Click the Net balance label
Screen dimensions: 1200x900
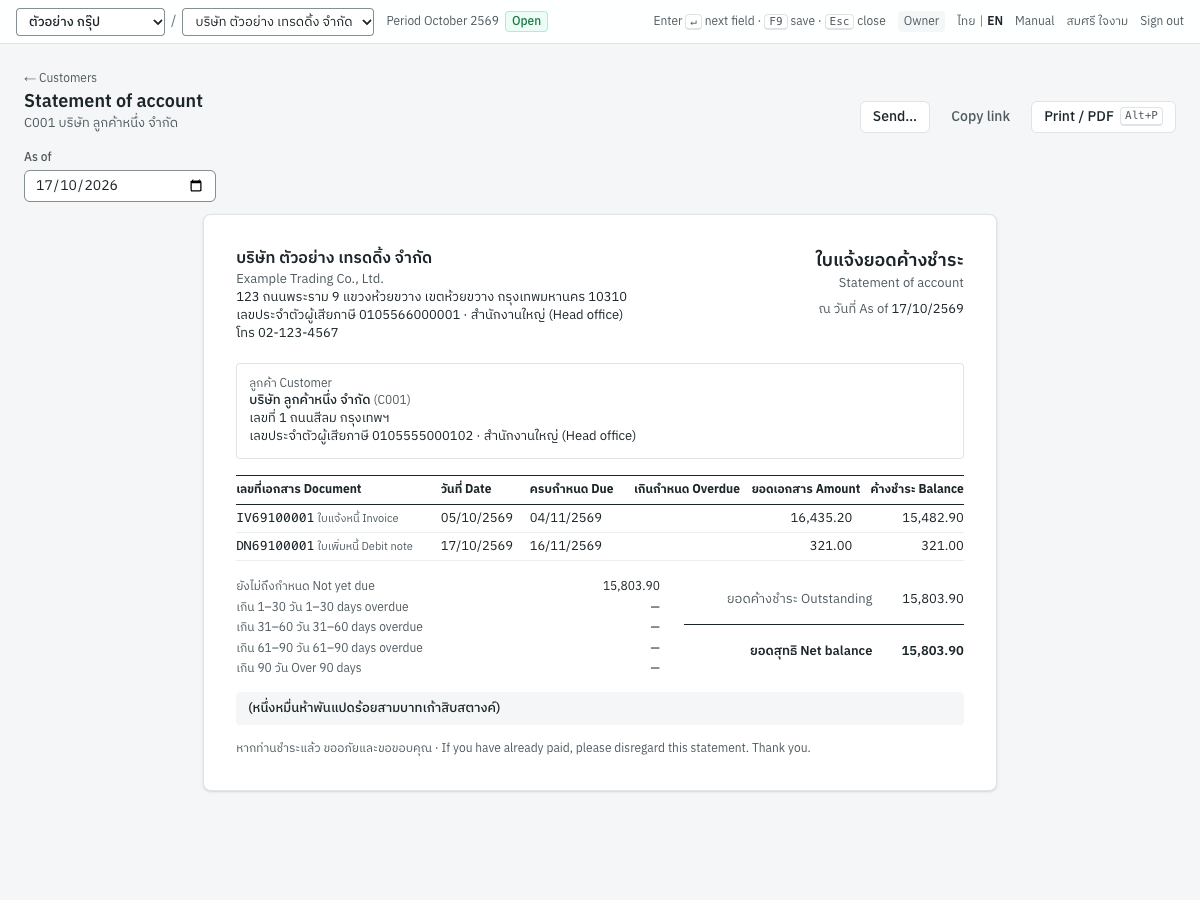click(811, 651)
